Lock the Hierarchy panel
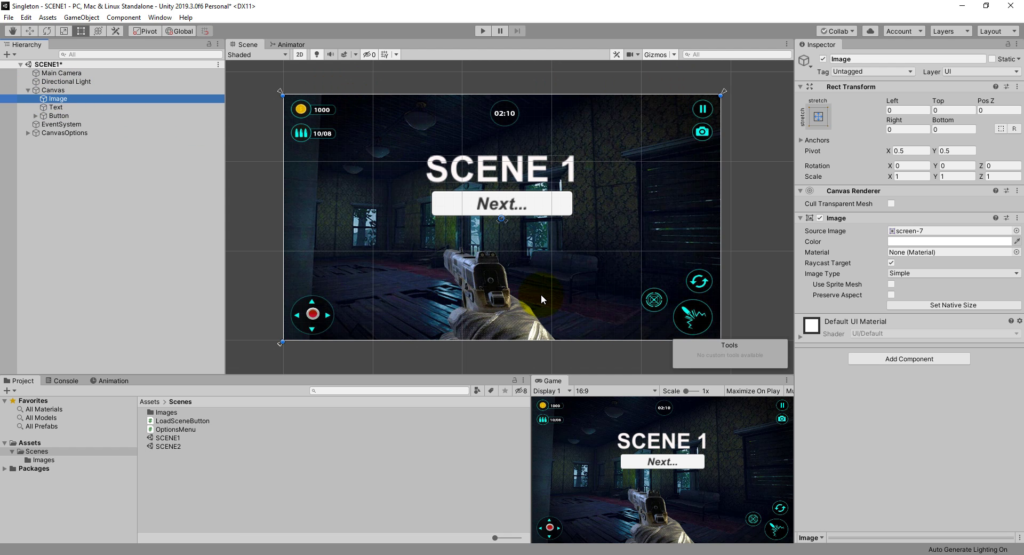 (209, 44)
